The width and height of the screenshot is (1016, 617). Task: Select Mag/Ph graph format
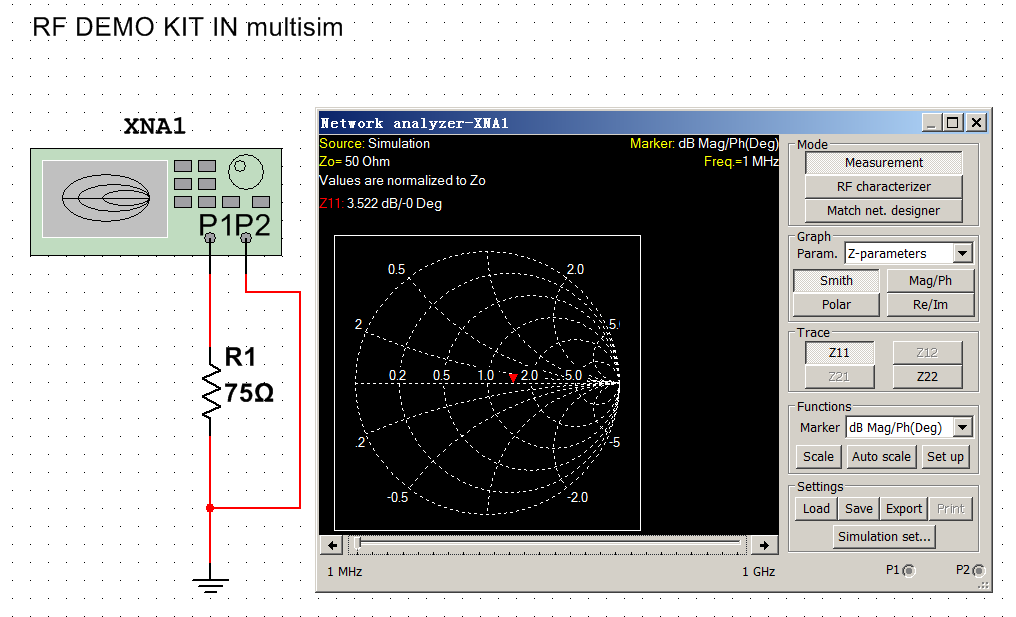[930, 281]
